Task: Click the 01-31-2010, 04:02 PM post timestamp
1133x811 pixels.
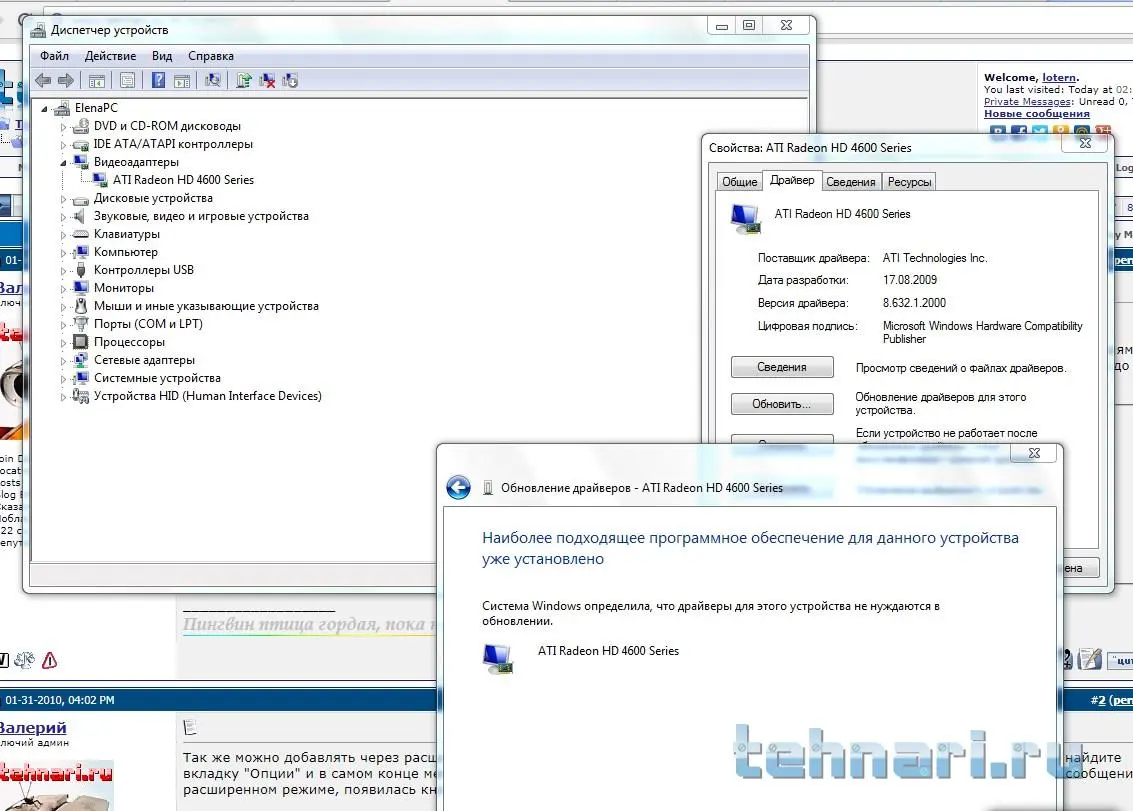Action: click(x=59, y=700)
